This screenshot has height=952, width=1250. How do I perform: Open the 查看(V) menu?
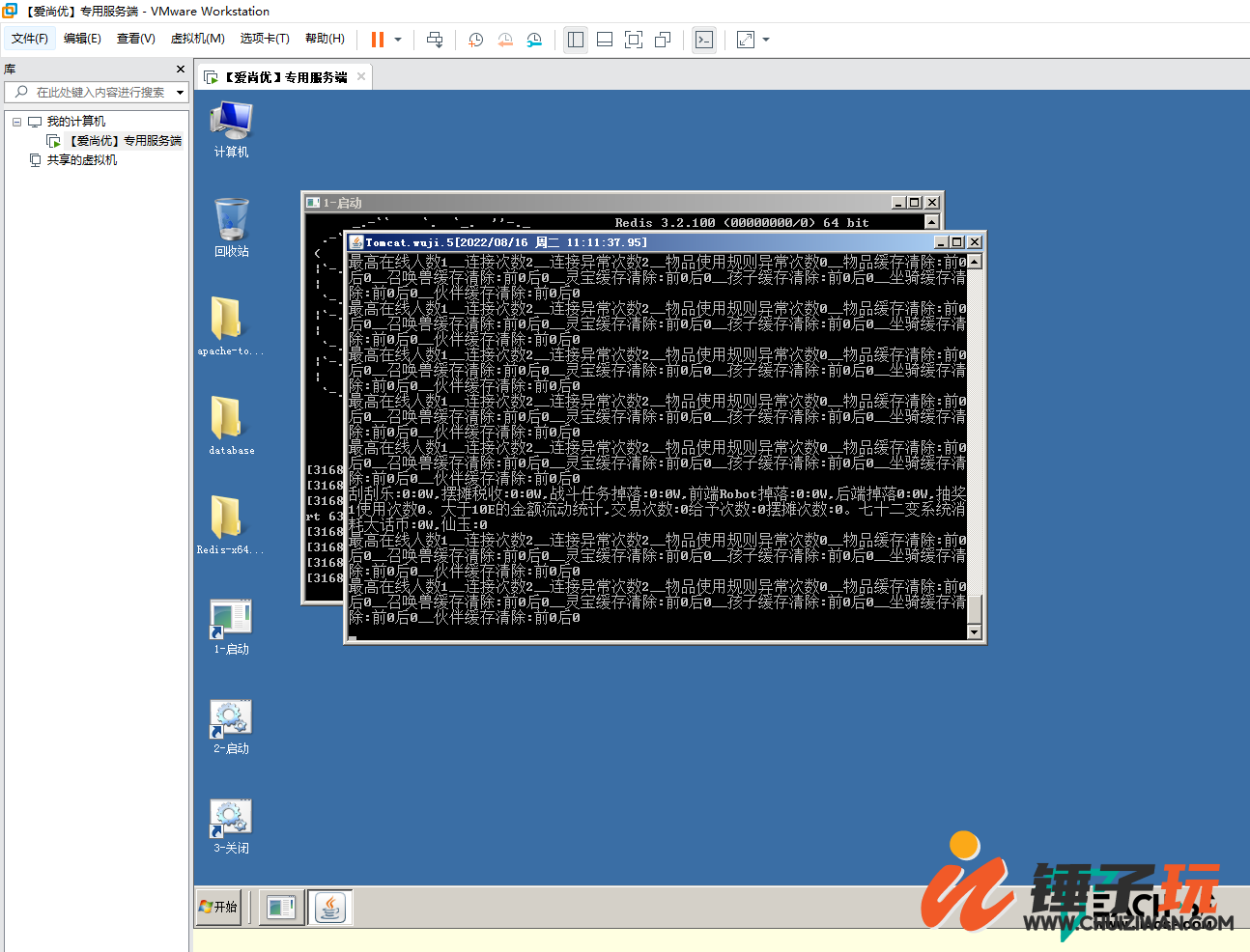(136, 39)
